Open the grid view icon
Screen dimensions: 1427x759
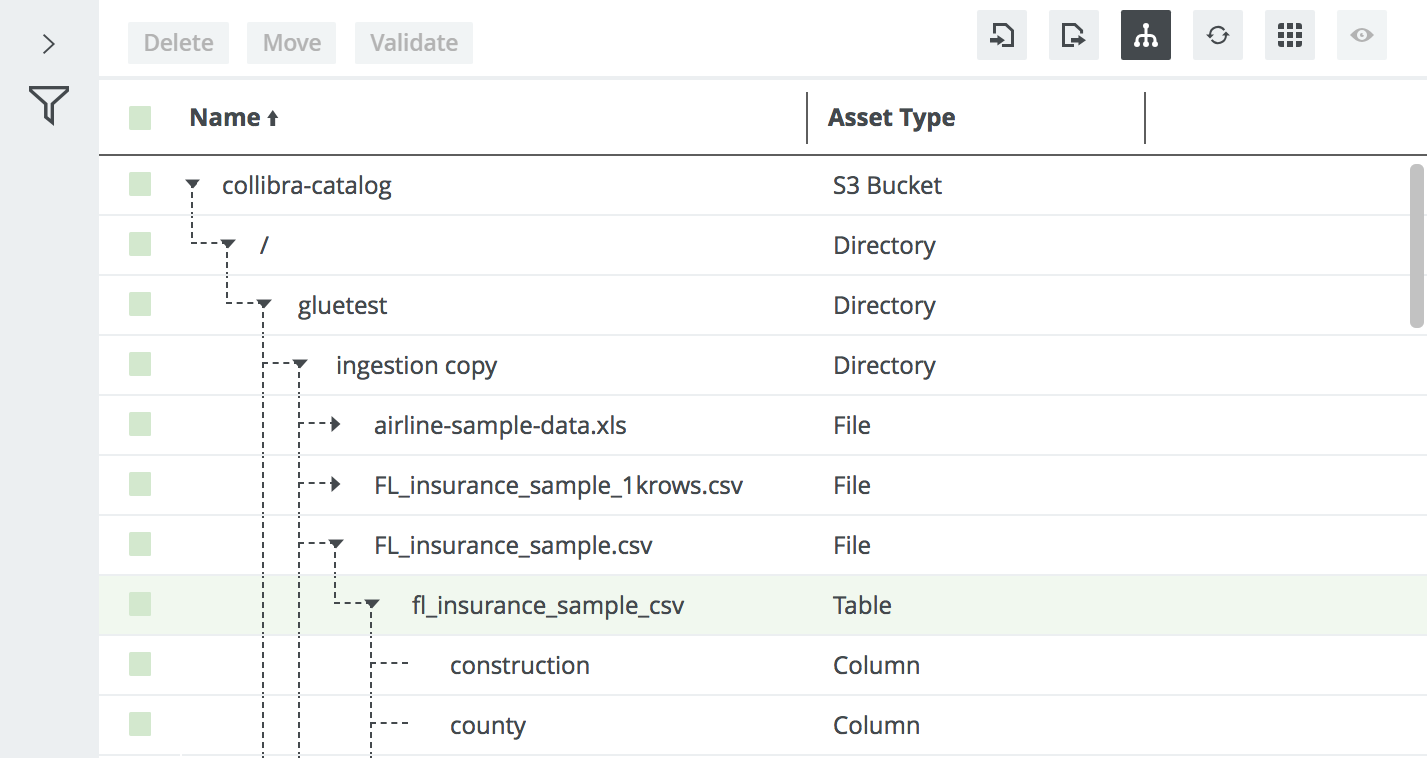[x=1289, y=36]
